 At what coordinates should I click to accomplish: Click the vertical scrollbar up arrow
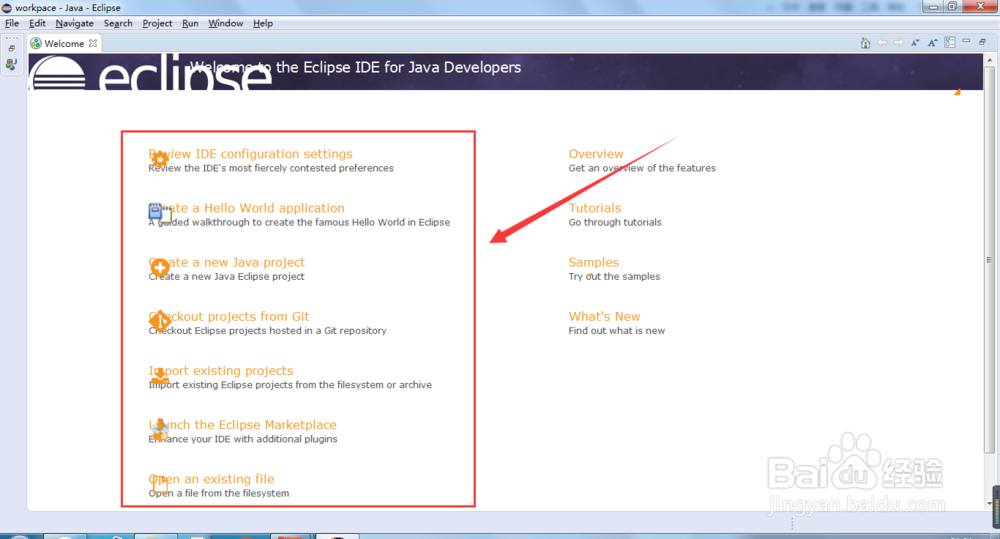989,60
